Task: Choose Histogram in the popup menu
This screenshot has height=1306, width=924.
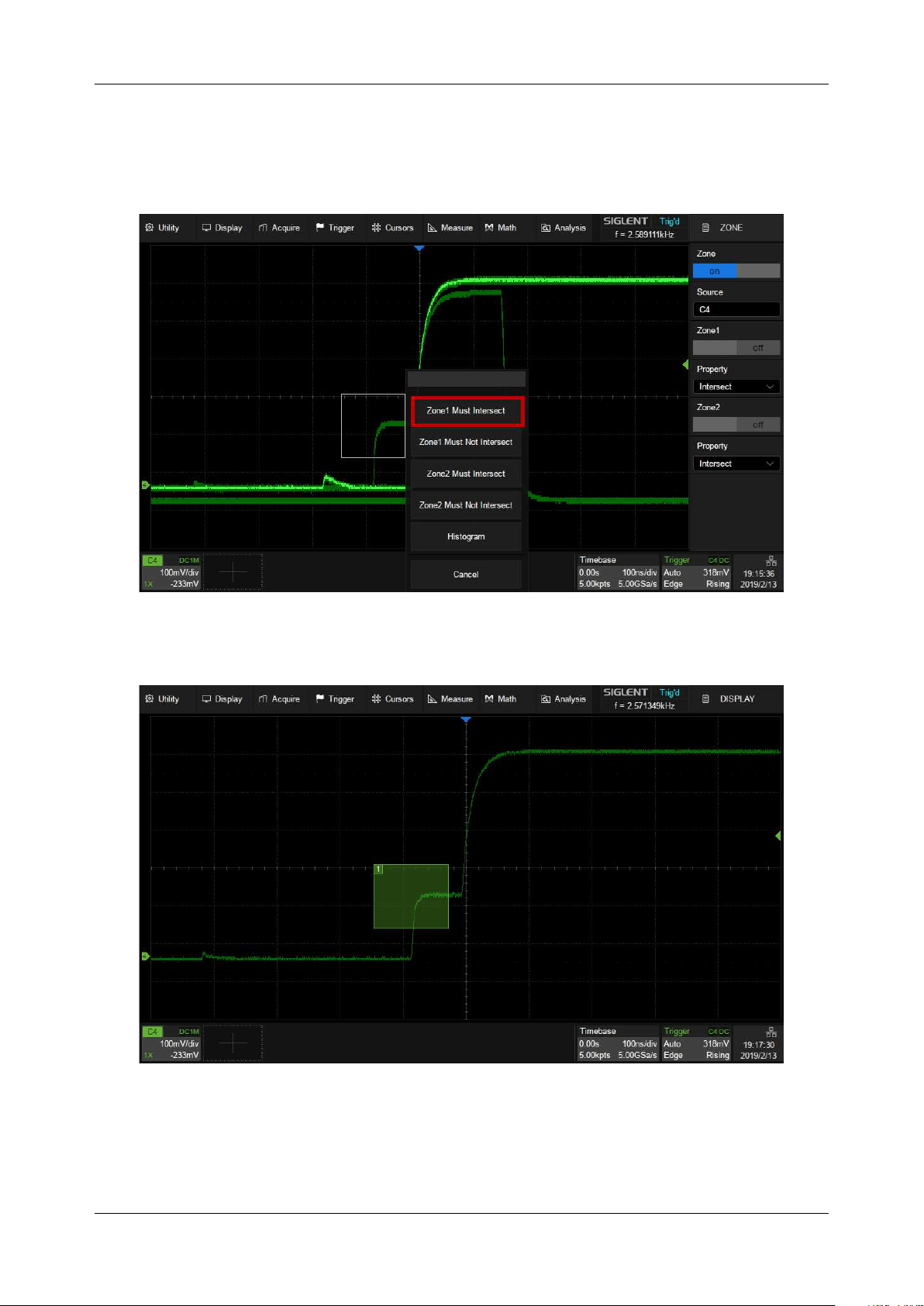Action: coord(466,536)
